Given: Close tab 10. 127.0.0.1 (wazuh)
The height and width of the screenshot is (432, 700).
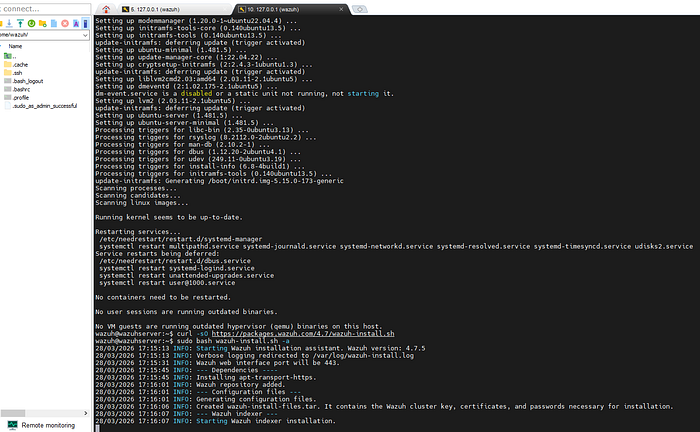Looking at the screenshot, I should click(342, 9).
